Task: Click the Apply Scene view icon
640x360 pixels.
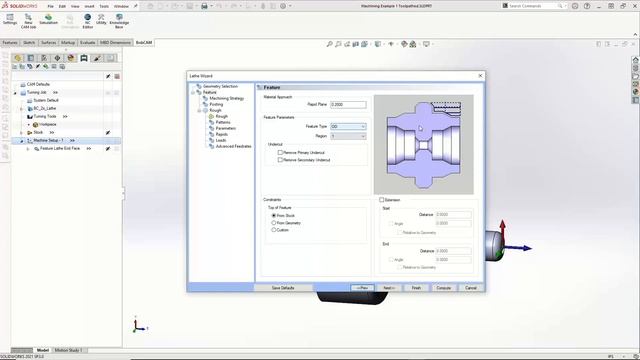Action: pos(413,44)
